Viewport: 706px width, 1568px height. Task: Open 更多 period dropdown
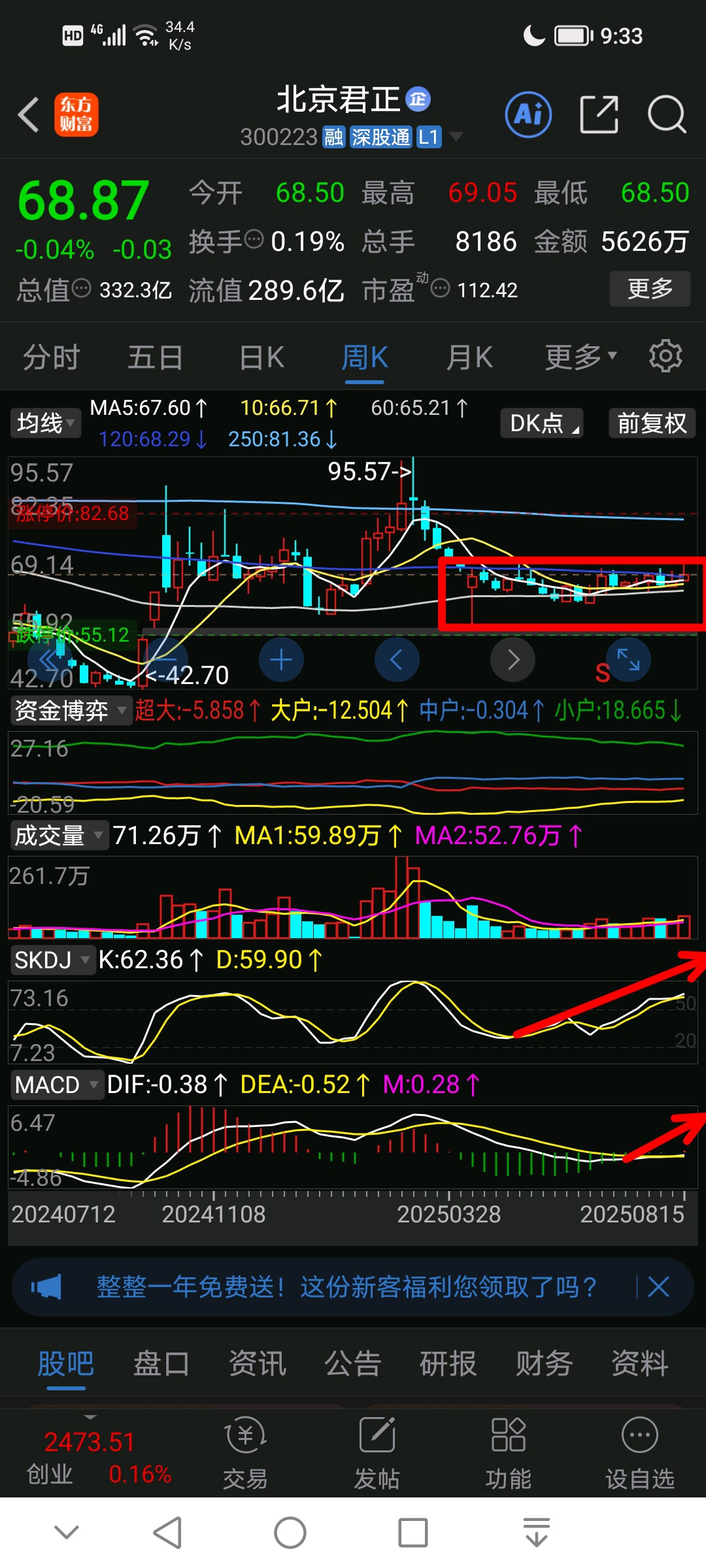click(580, 357)
